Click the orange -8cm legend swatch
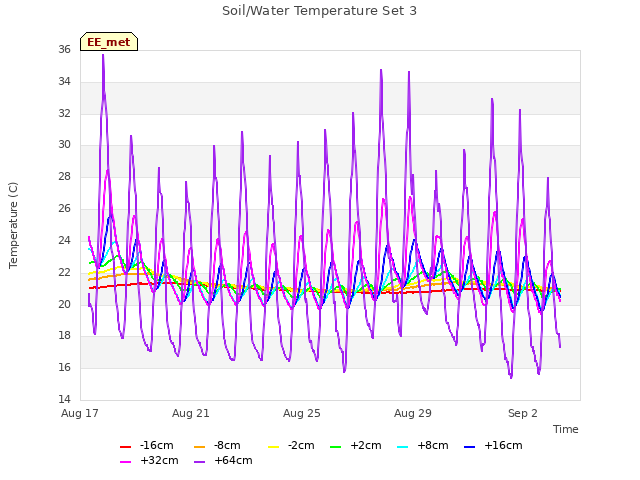Screen dimensions: 640x480 200,447
